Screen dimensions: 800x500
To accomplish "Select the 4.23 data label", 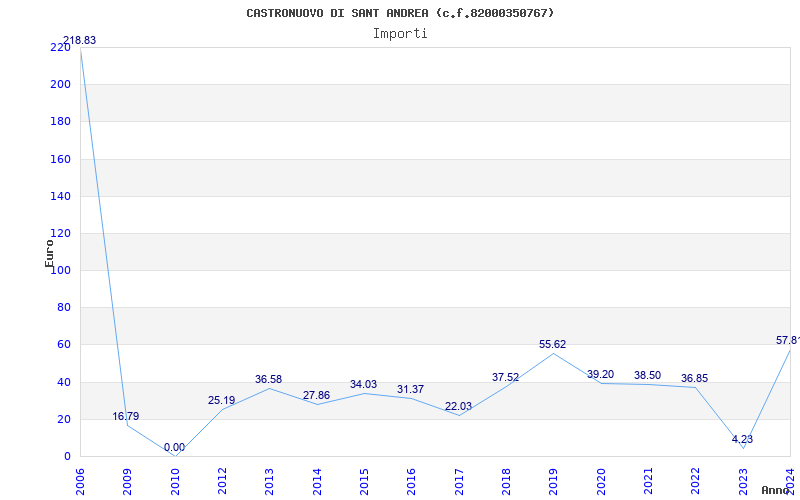I will tap(742, 439).
